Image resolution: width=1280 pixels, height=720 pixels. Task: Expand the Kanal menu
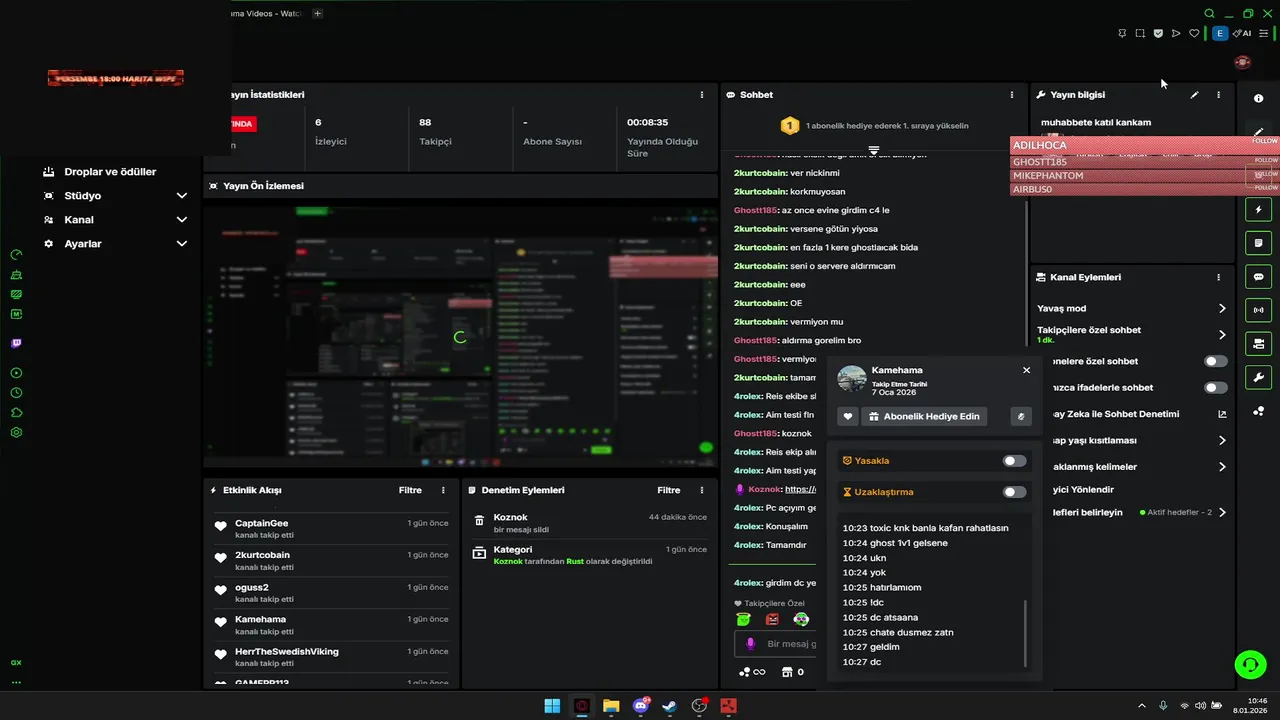coord(182,220)
